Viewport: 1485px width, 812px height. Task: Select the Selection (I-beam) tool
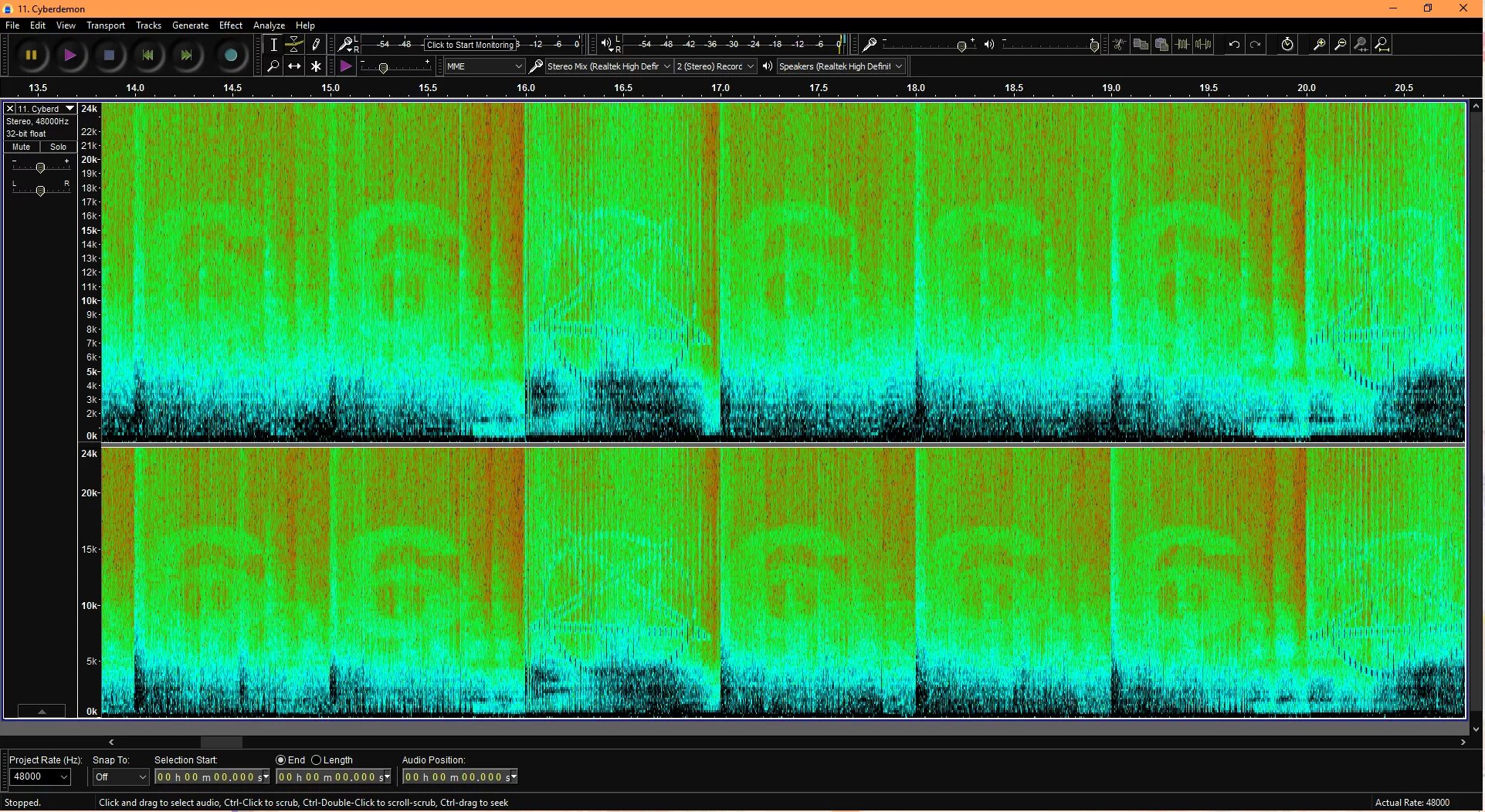273,44
